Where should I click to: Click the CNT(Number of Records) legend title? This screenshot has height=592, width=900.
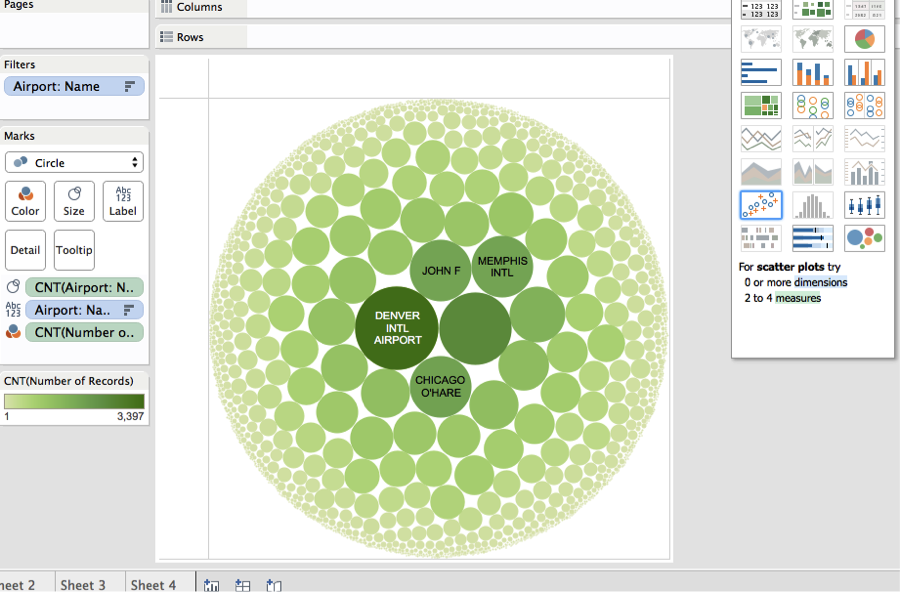click(x=68, y=381)
